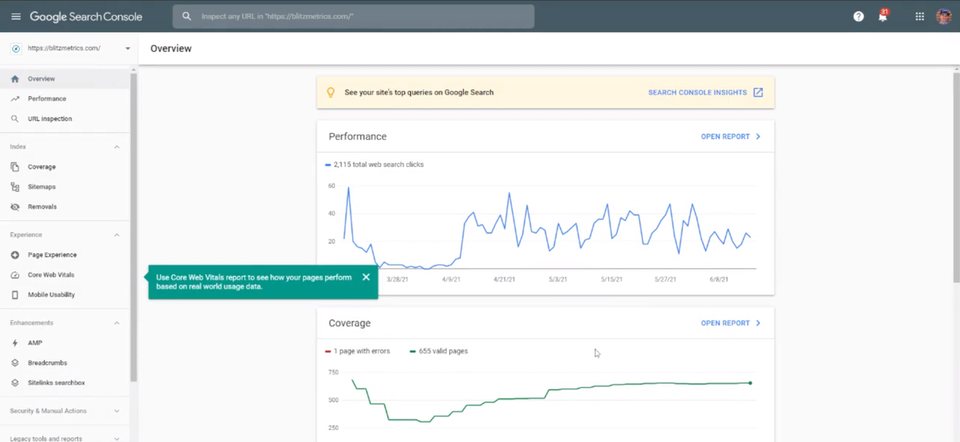Open the hamburger navigation menu

(16, 17)
